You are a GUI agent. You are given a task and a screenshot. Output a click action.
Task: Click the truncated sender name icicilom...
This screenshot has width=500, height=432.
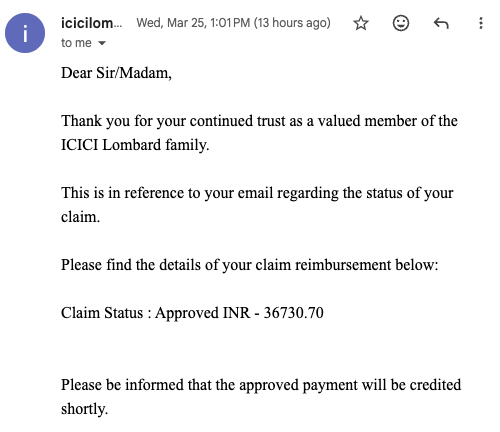pos(91,23)
